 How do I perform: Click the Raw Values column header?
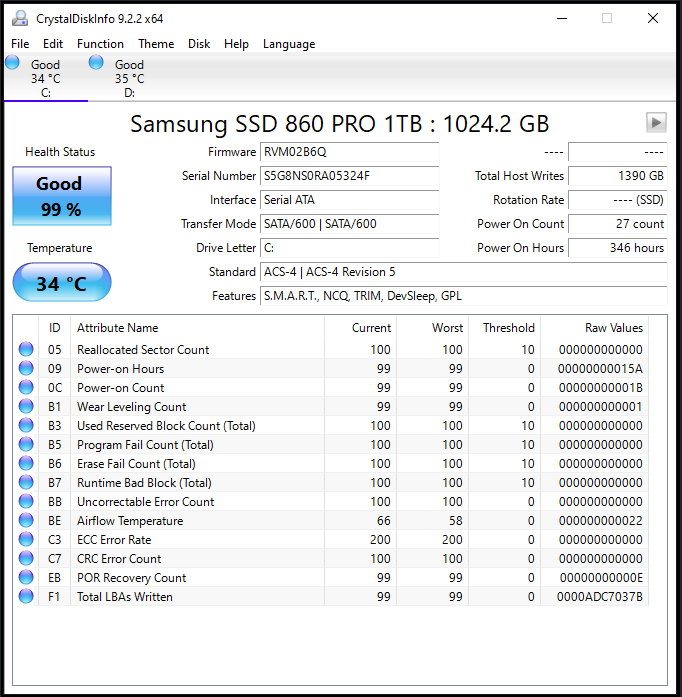coord(595,328)
